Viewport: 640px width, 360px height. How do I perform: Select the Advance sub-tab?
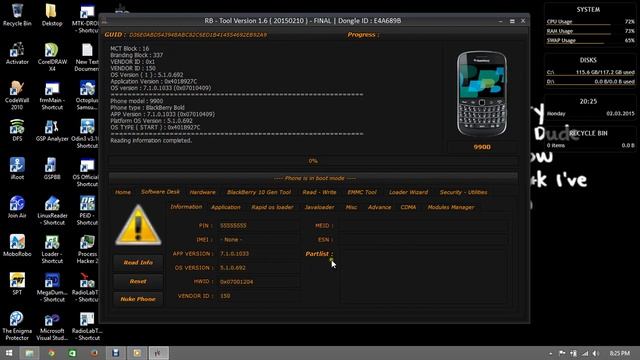tap(379, 207)
